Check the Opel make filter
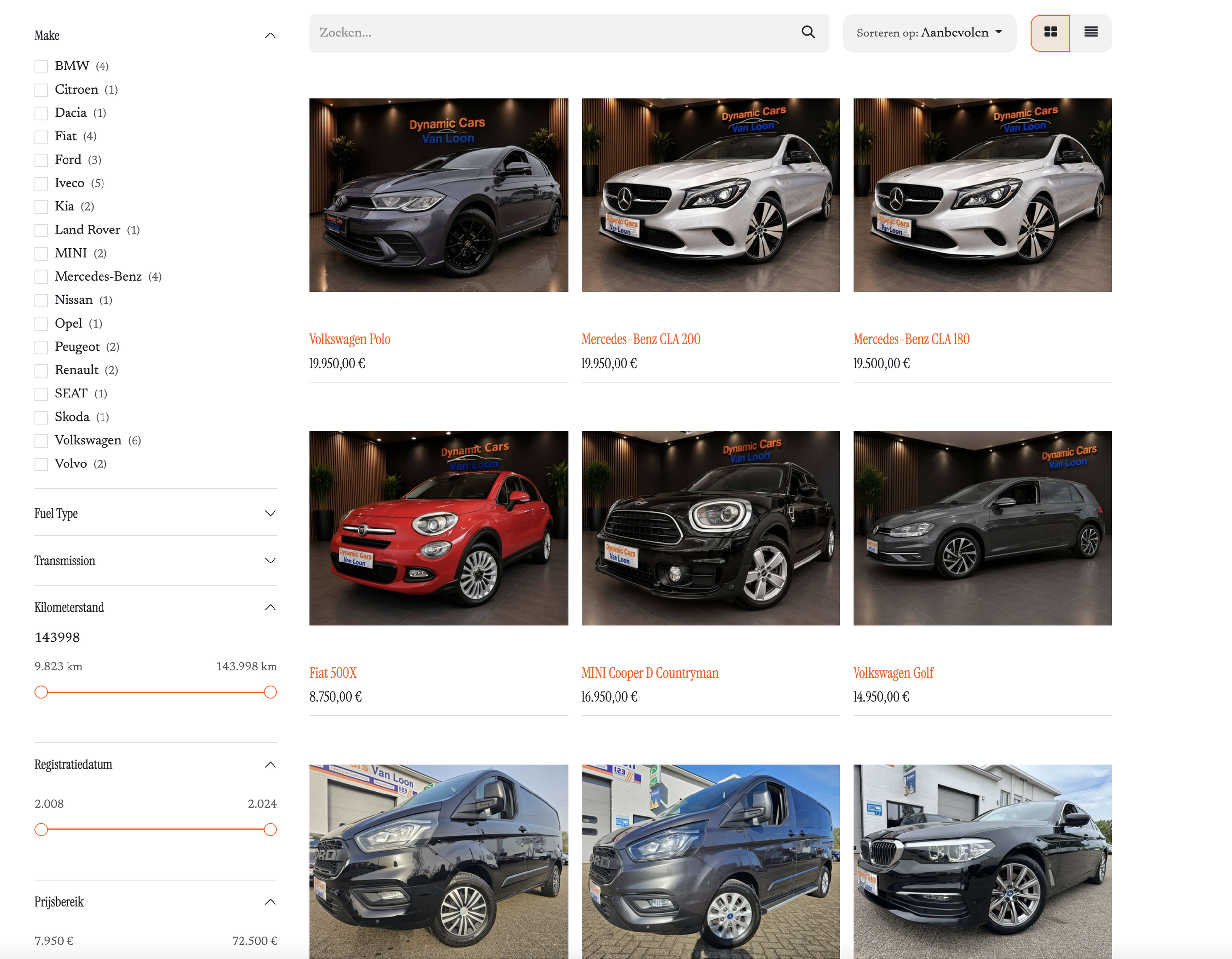 coord(41,324)
